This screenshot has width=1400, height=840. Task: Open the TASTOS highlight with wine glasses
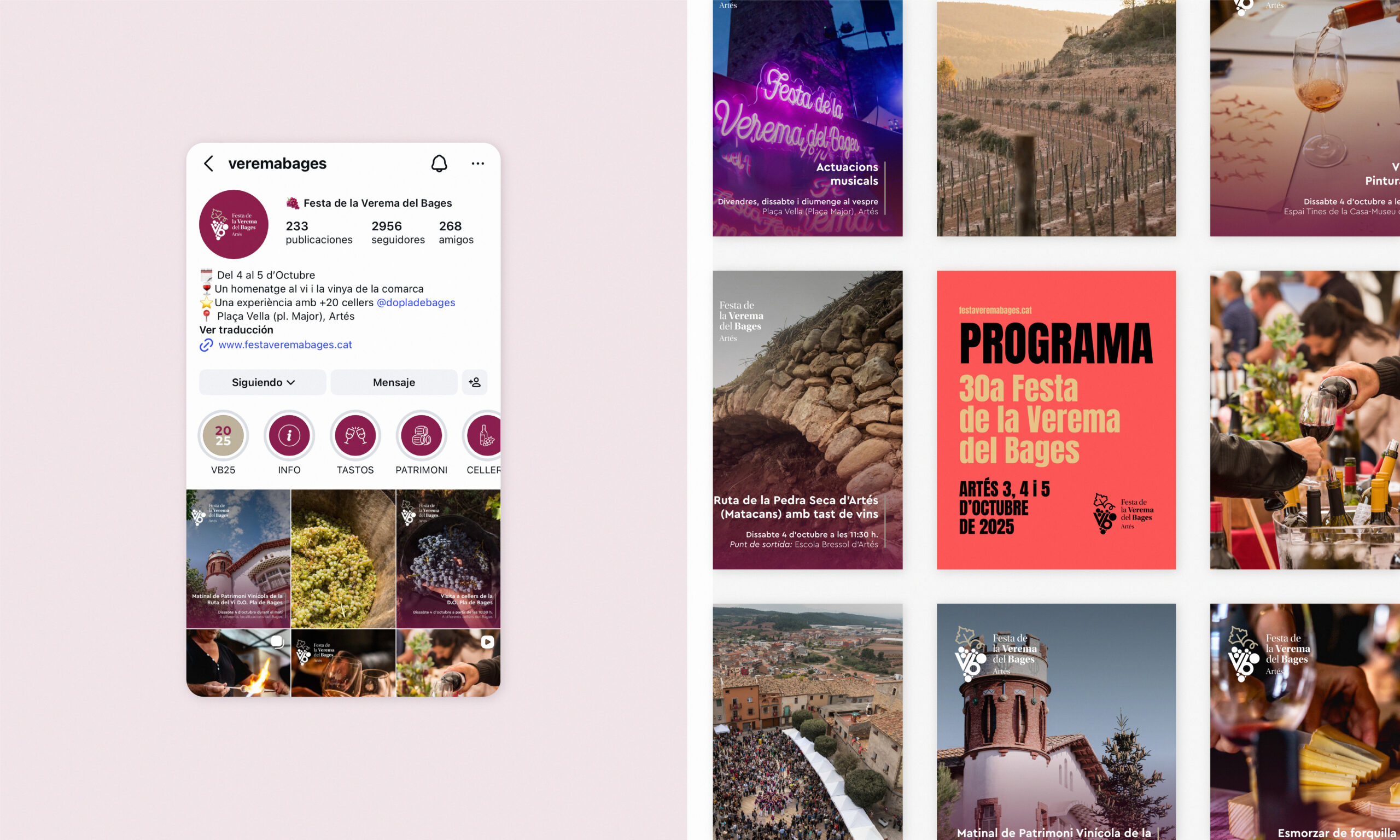(355, 435)
